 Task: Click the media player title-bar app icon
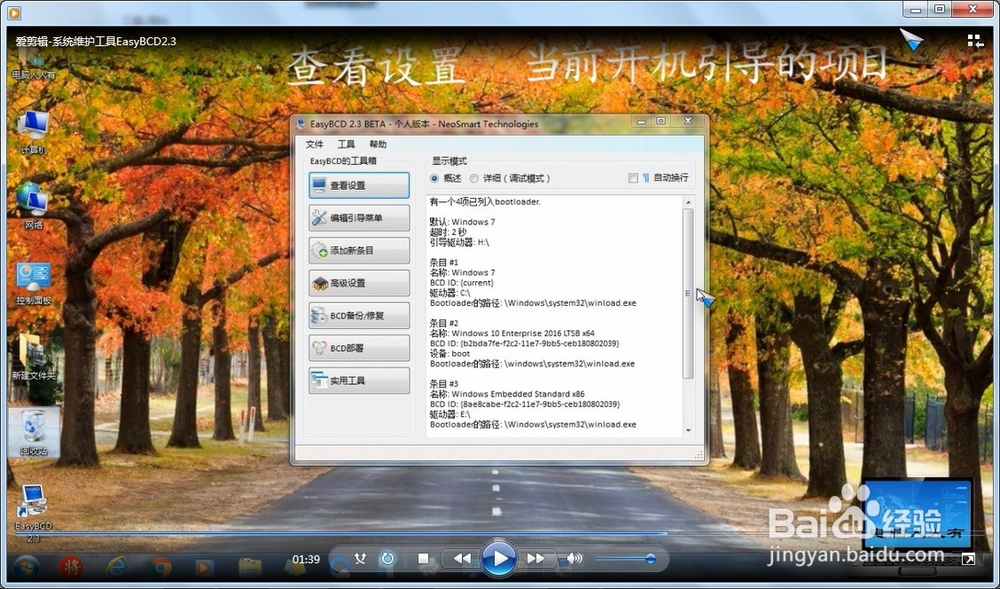[x=13, y=11]
